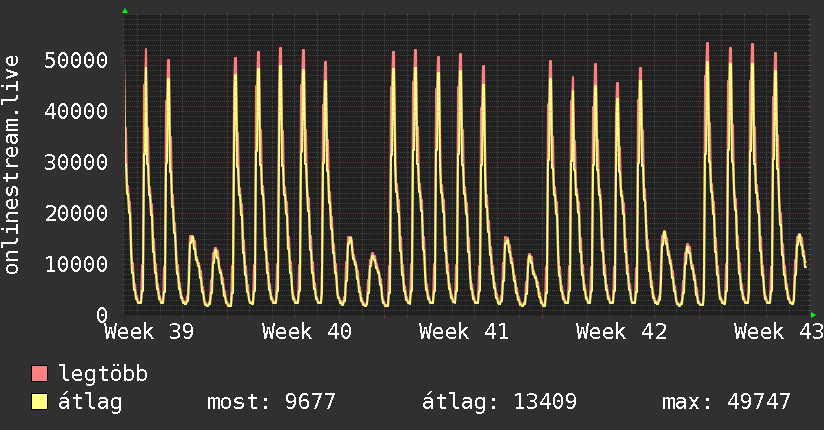Click the Week 39 axis label
824x430 pixels.
(149, 332)
